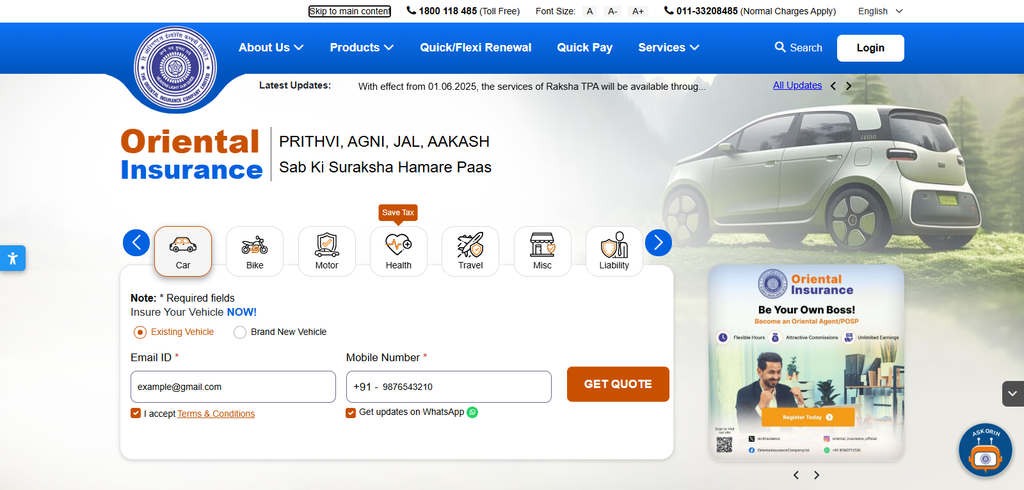This screenshot has width=1024, height=490.
Task: Show previous latest update
Action: pos(833,86)
